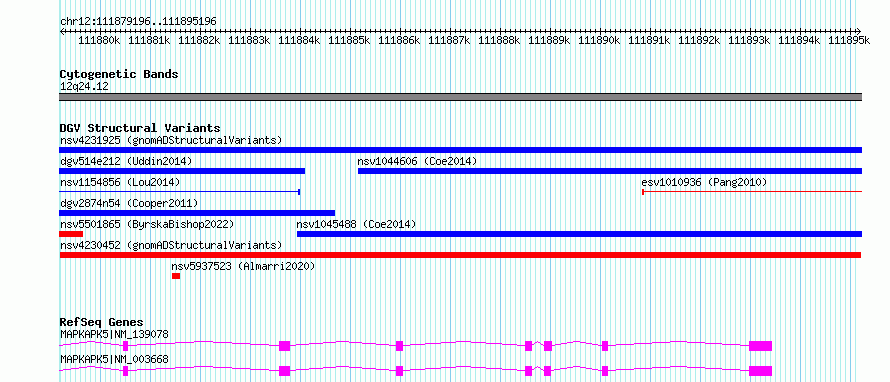Click the 111884k ruler tick label
This screenshot has width=890, height=382.
299,40
